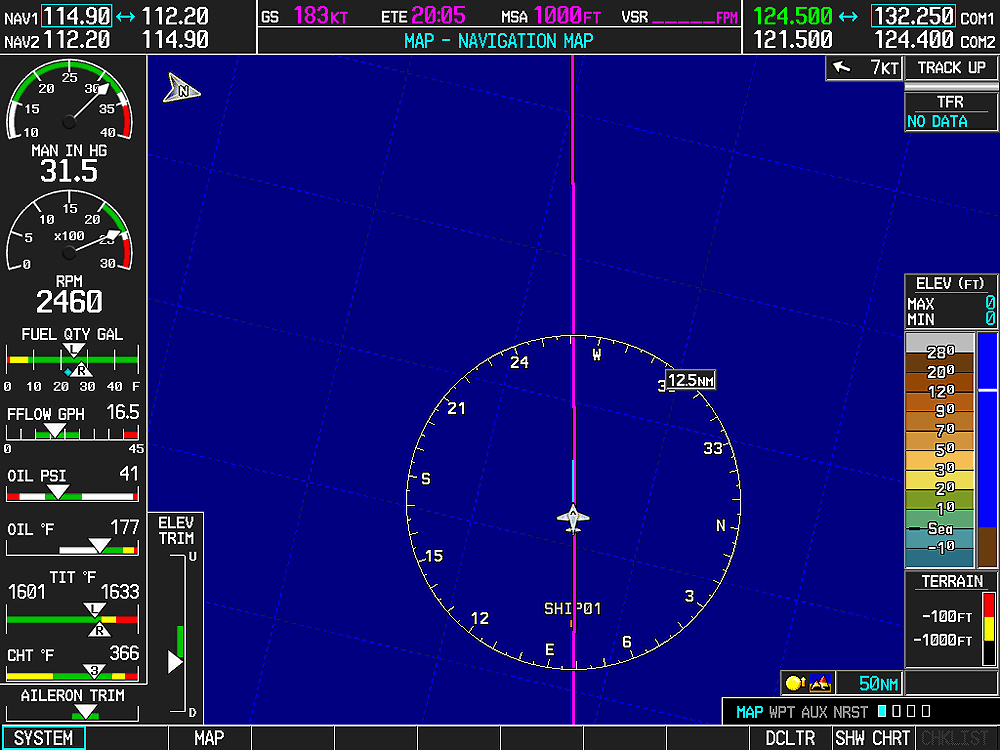Click the Sea level legend color
This screenshot has height=750, width=1000.
(939, 528)
